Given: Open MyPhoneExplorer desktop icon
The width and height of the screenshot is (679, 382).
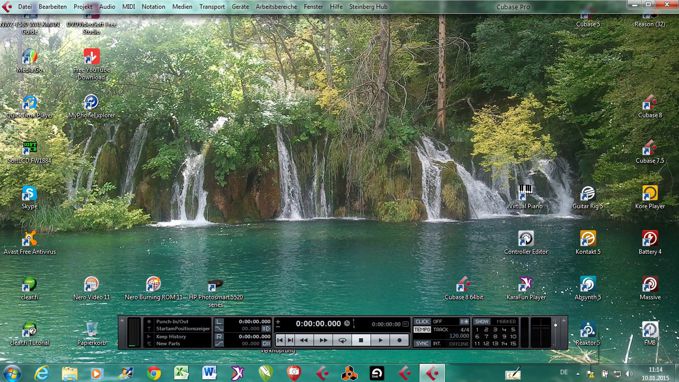Looking at the screenshot, I should (x=91, y=107).
